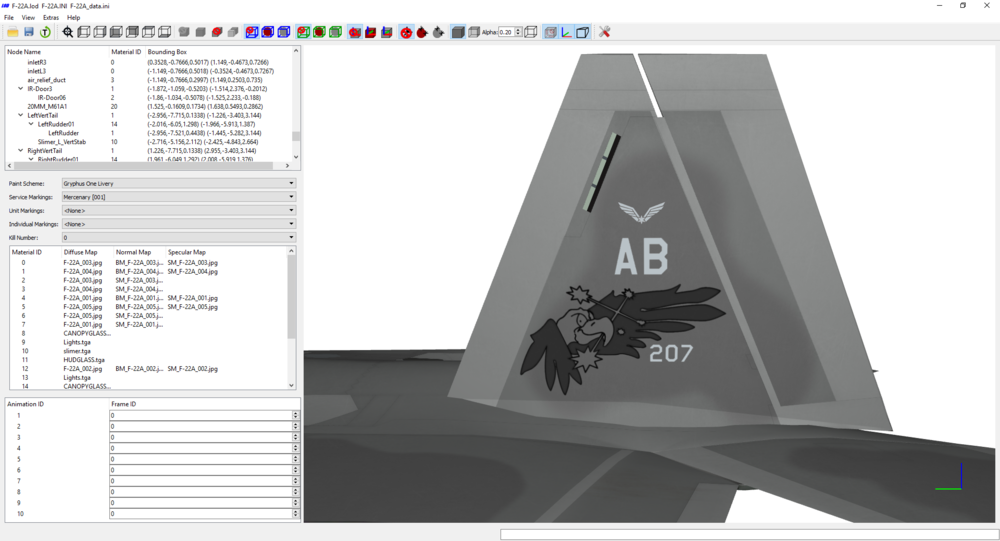The width and height of the screenshot is (1000, 541).
Task: Click the dark red round pivot icon
Action: [422, 32]
